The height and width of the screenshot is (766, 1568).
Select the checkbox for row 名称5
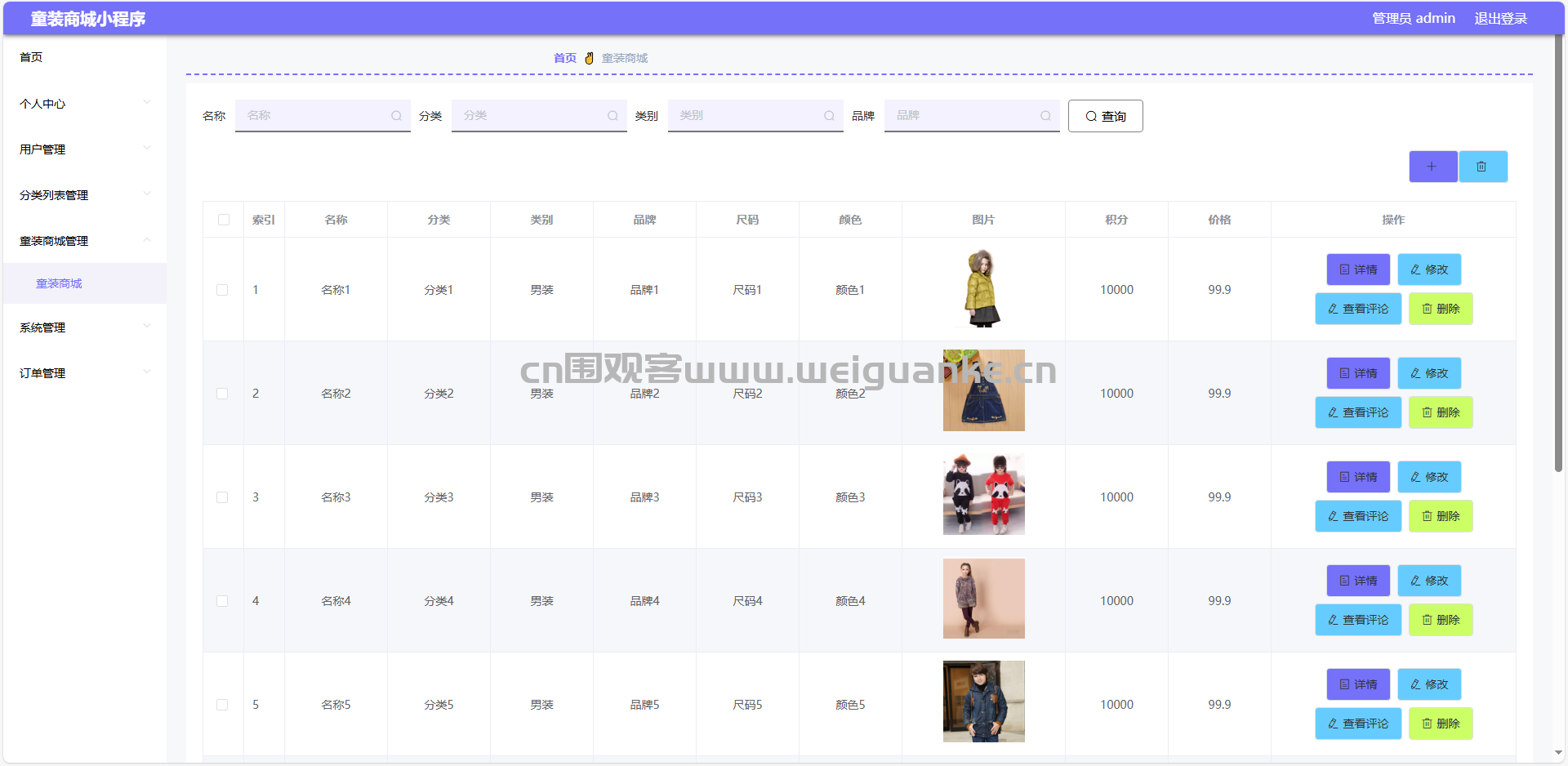click(222, 705)
